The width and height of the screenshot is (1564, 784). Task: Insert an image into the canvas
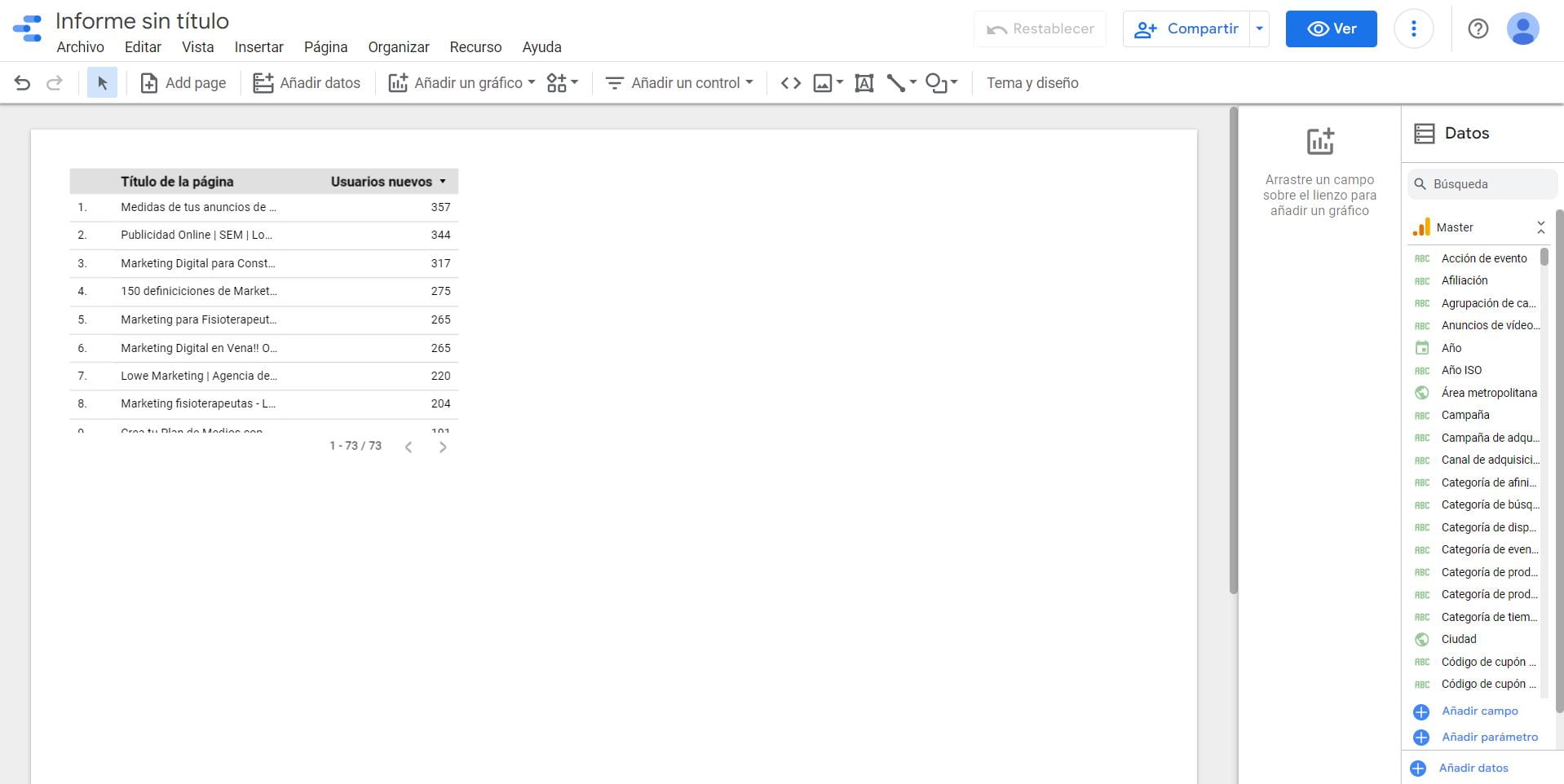[822, 82]
